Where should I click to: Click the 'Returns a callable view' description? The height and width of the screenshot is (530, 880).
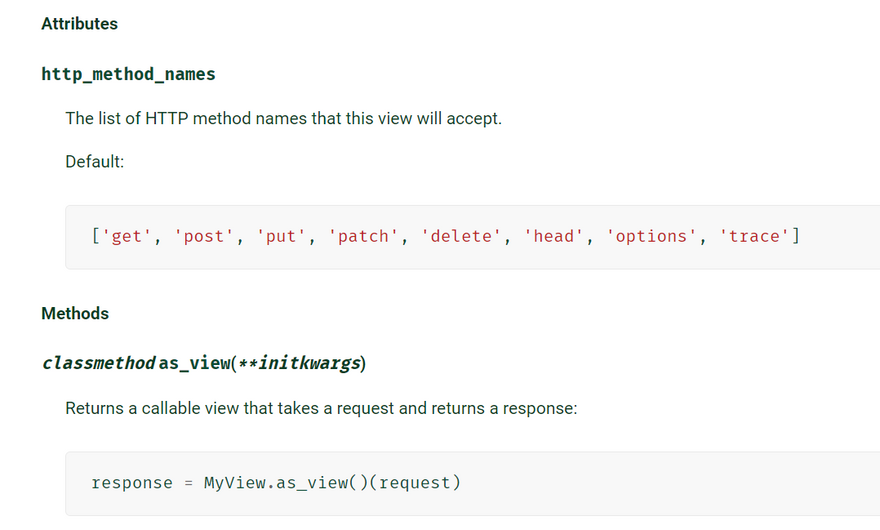(320, 409)
